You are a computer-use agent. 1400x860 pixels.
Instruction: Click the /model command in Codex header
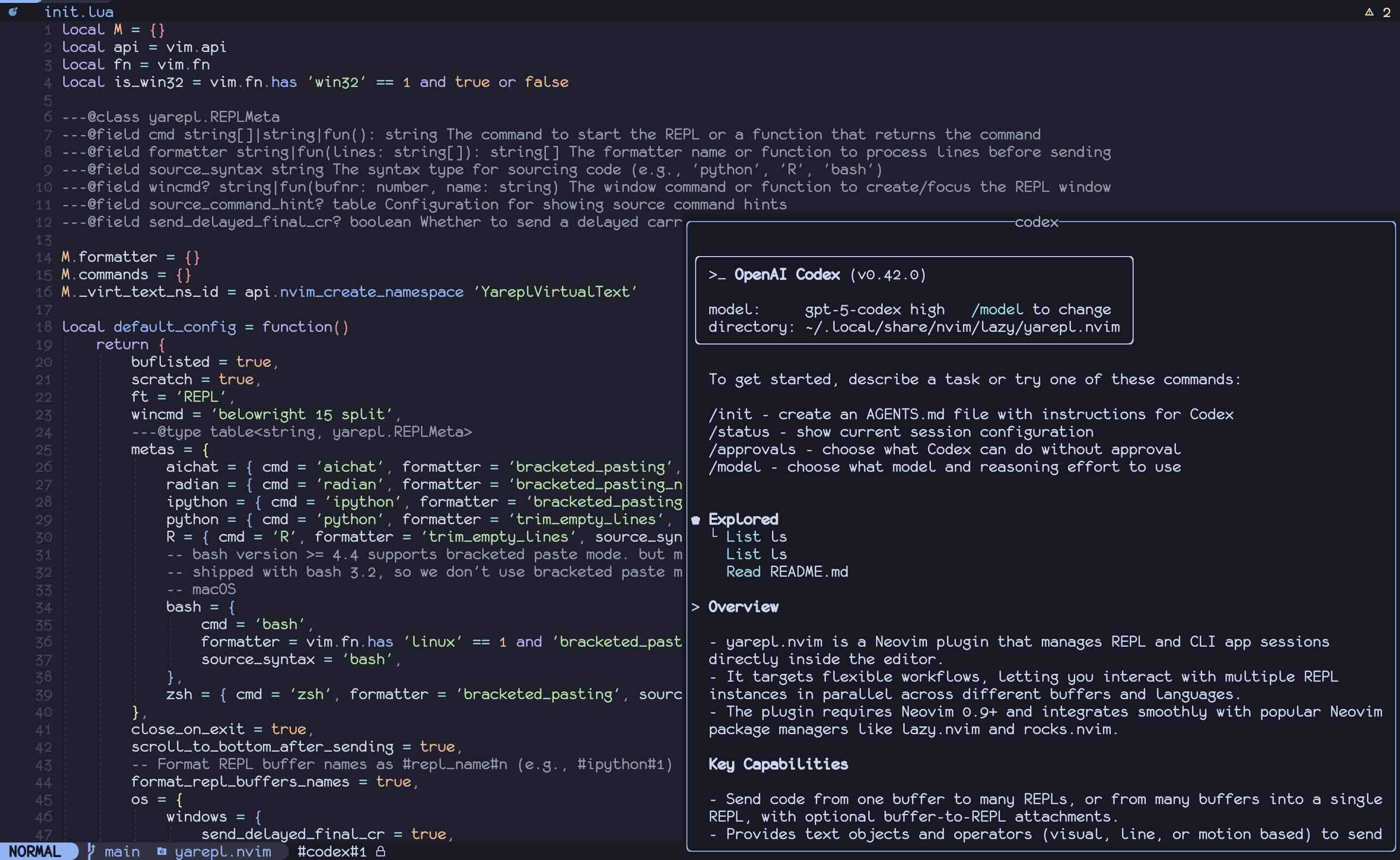click(997, 310)
